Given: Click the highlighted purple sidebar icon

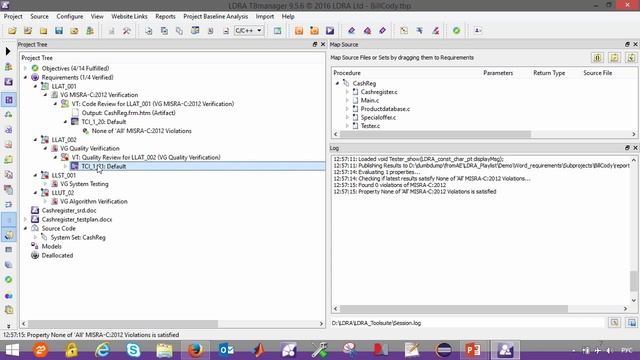Looking at the screenshot, I should pos(9,100).
